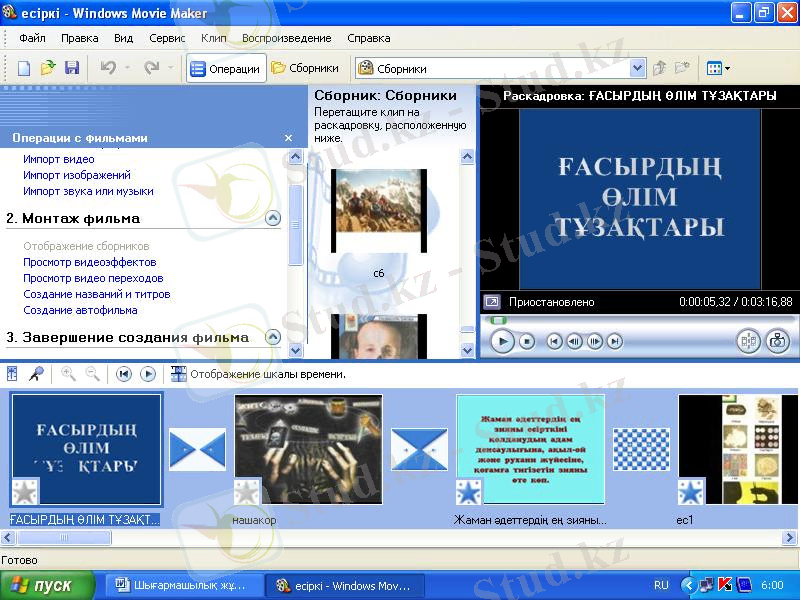Click the narrate timeline microphone icon

click(x=36, y=374)
